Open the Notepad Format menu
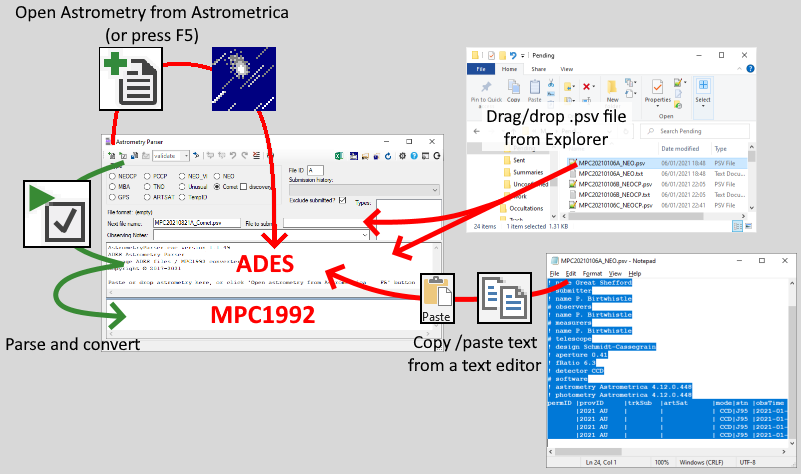Image resolution: width=801 pixels, height=474 pixels. (593, 274)
